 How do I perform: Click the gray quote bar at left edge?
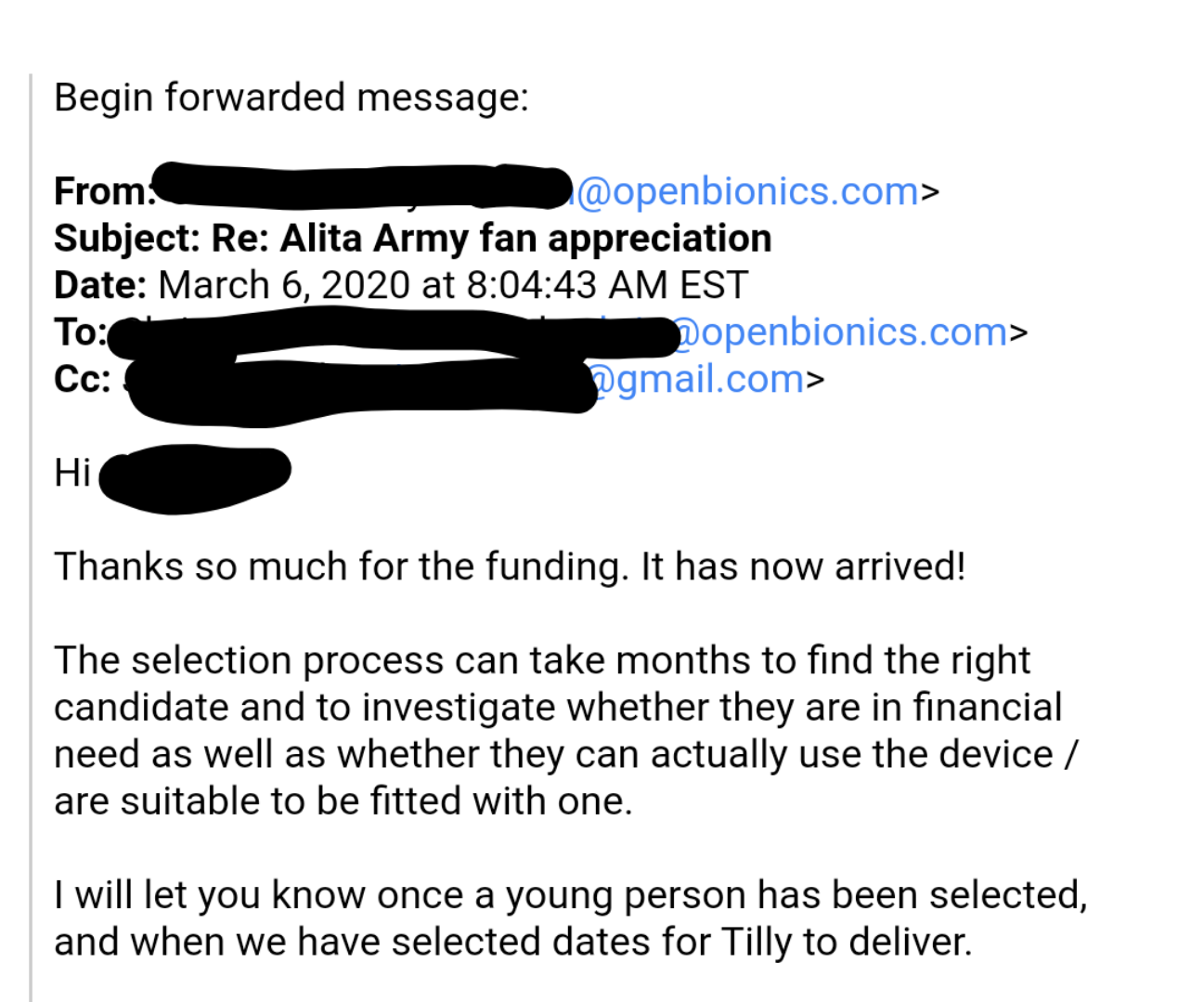click(31, 539)
